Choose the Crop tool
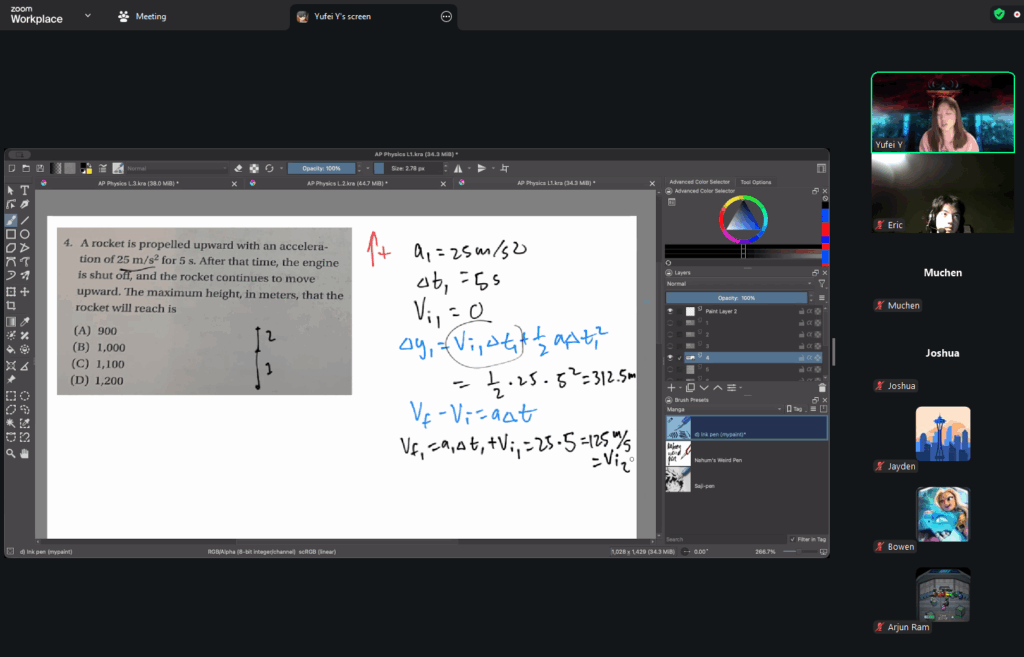Screen dimensions: 1024x657 tap(11, 307)
